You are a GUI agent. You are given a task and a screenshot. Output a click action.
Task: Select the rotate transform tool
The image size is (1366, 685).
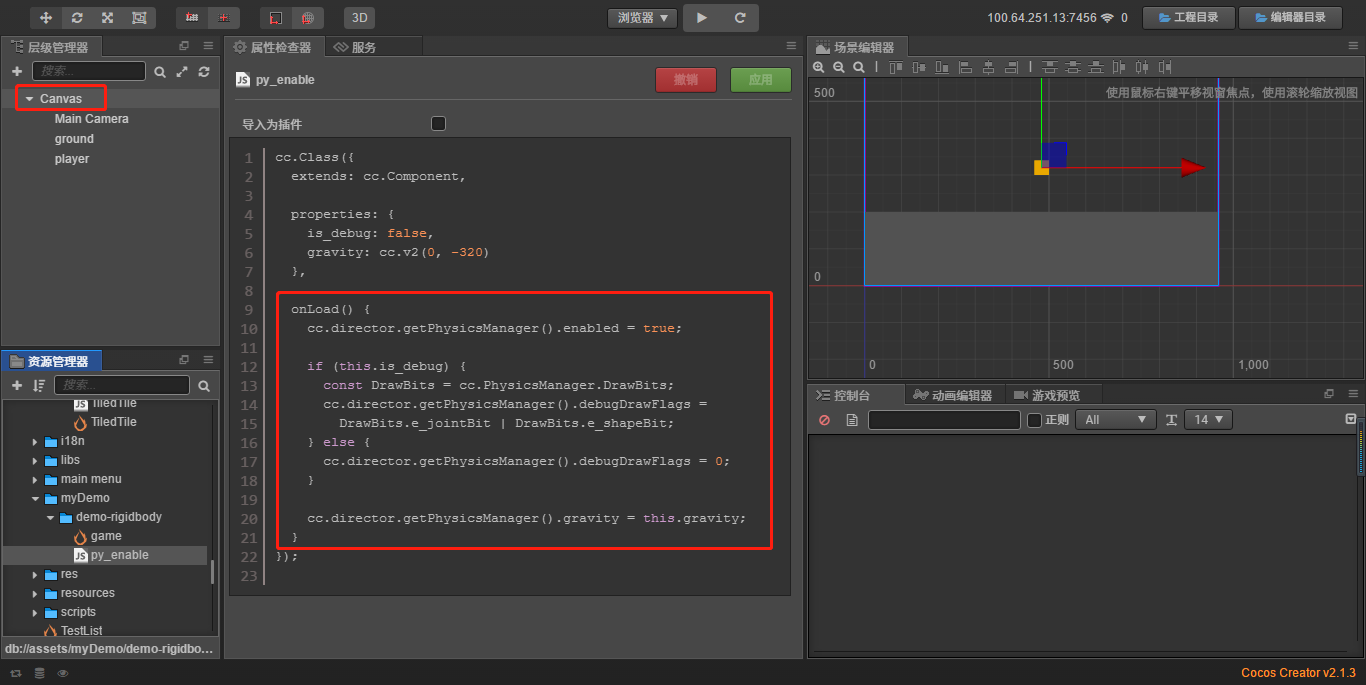click(x=77, y=18)
